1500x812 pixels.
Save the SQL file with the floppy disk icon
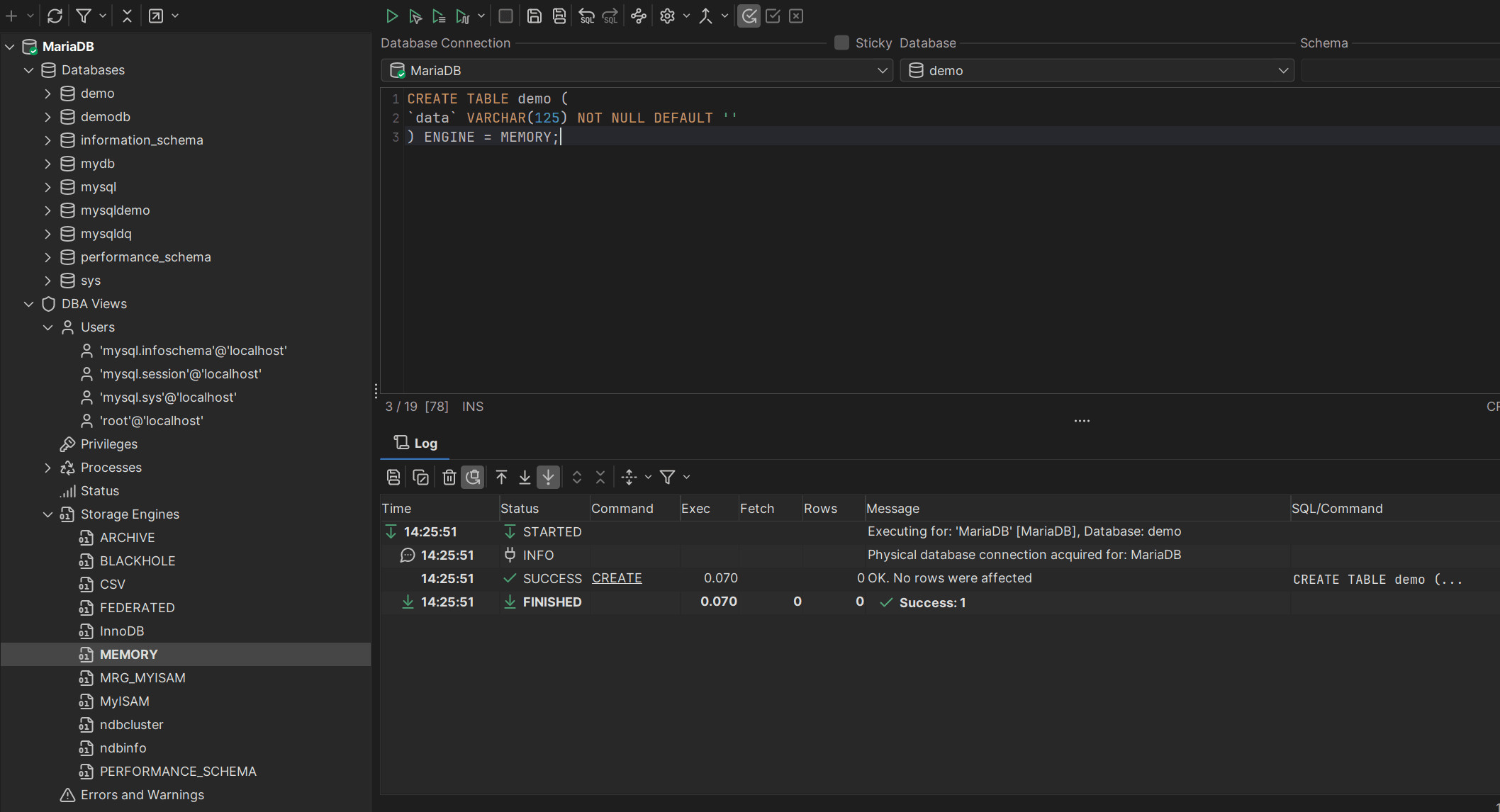(534, 16)
